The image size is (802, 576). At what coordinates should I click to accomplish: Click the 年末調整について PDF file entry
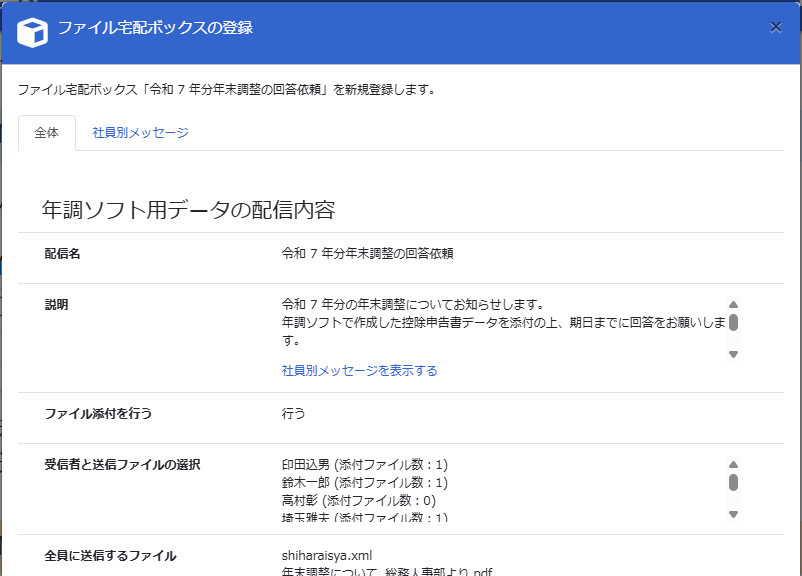pos(387,572)
